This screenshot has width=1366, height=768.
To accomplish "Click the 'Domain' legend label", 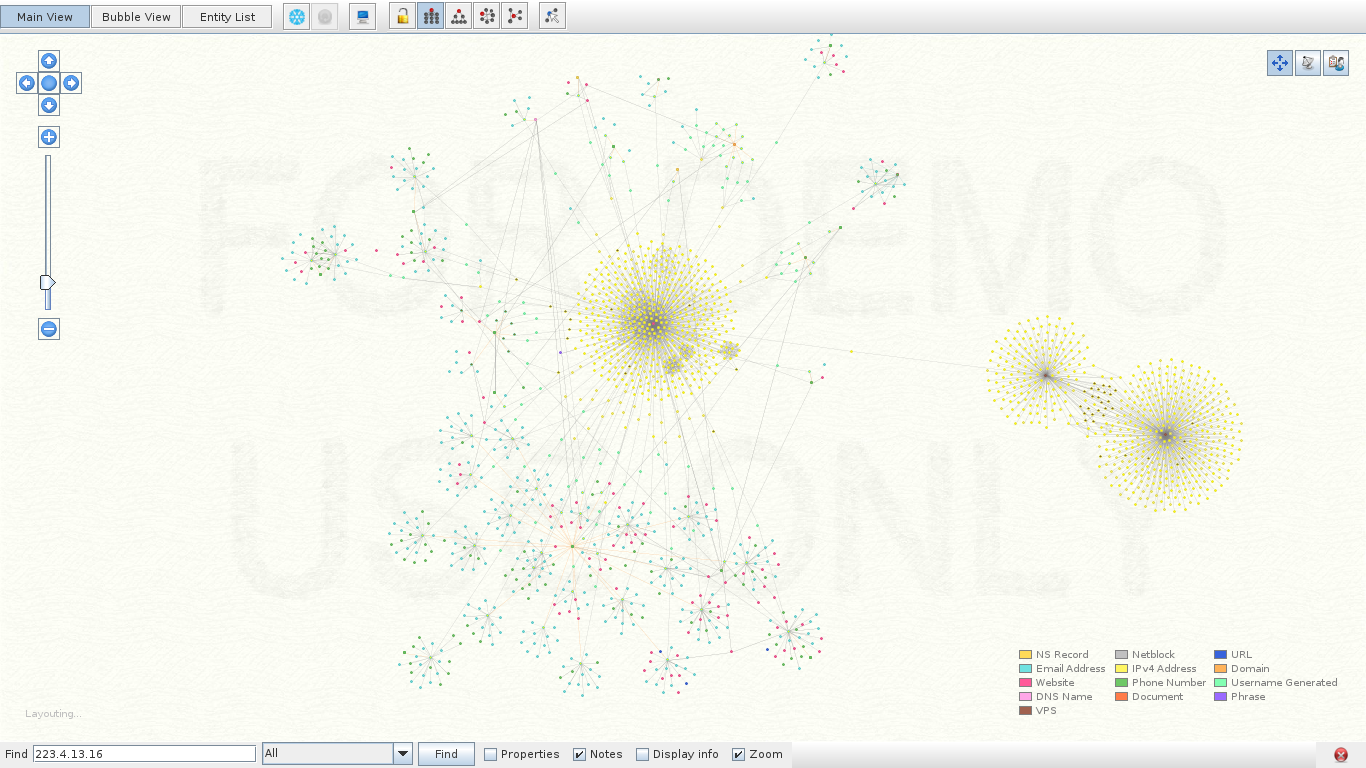I will (x=1250, y=669).
